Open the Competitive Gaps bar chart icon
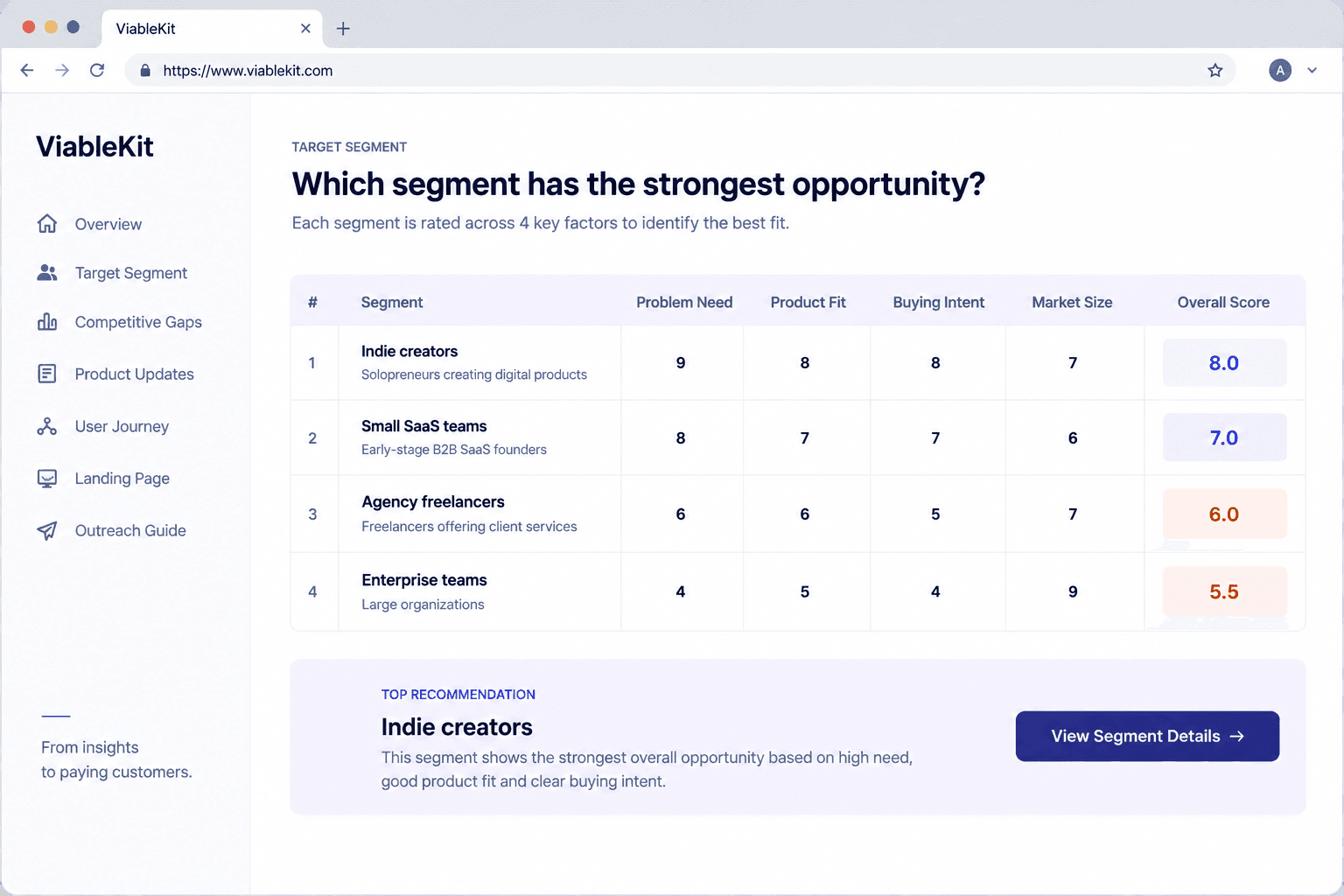This screenshot has height=896, width=1344. (x=47, y=322)
